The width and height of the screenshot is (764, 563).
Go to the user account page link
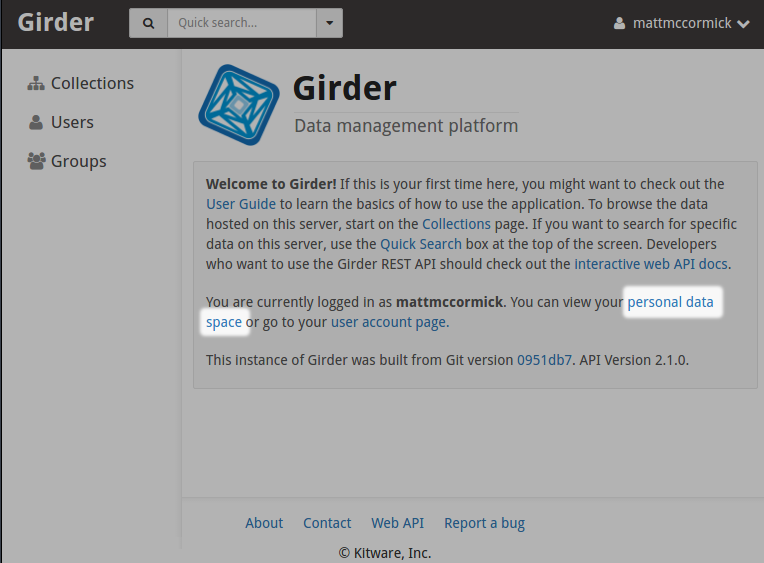[389, 322]
